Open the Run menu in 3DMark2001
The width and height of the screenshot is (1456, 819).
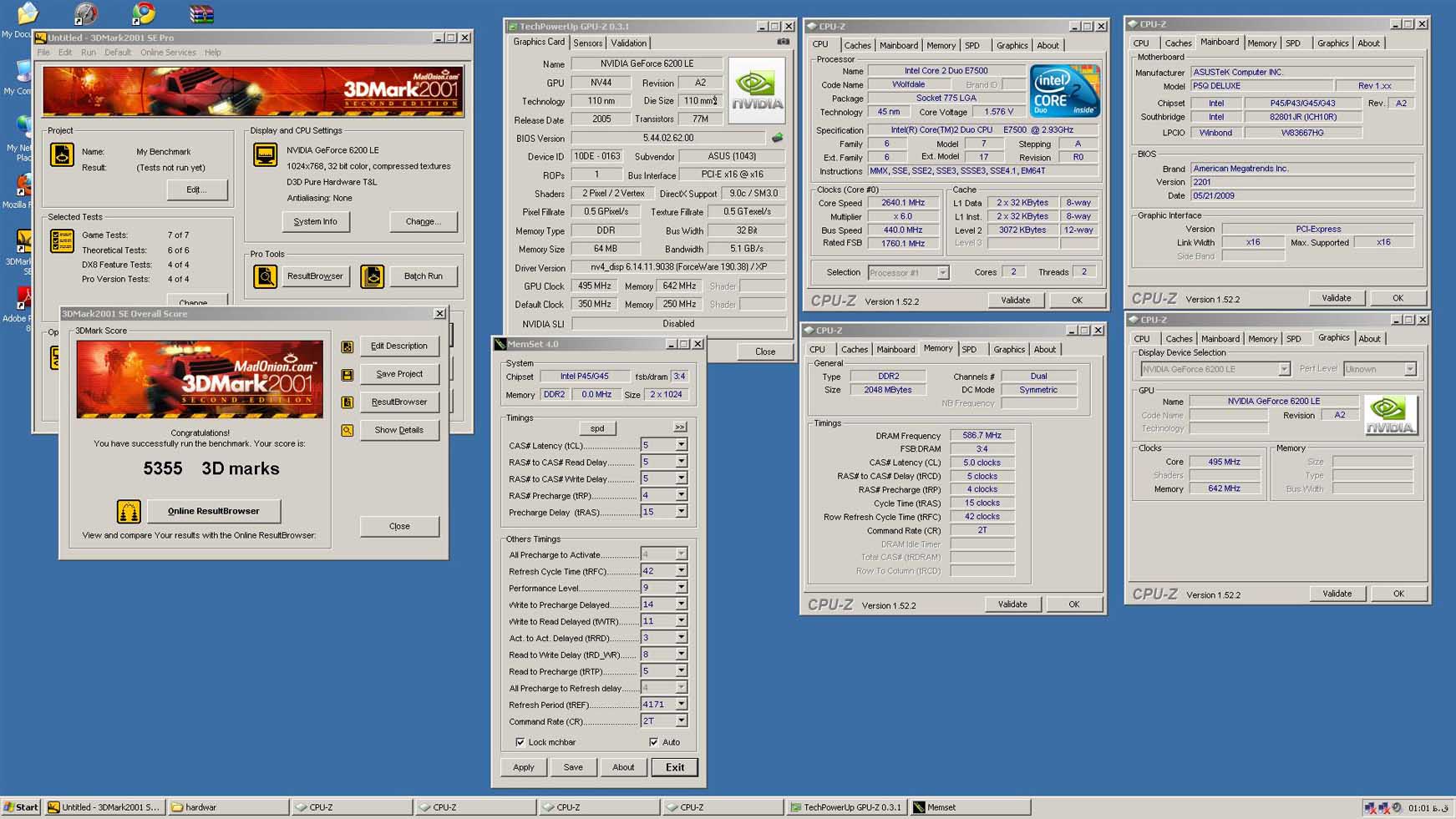click(89, 53)
